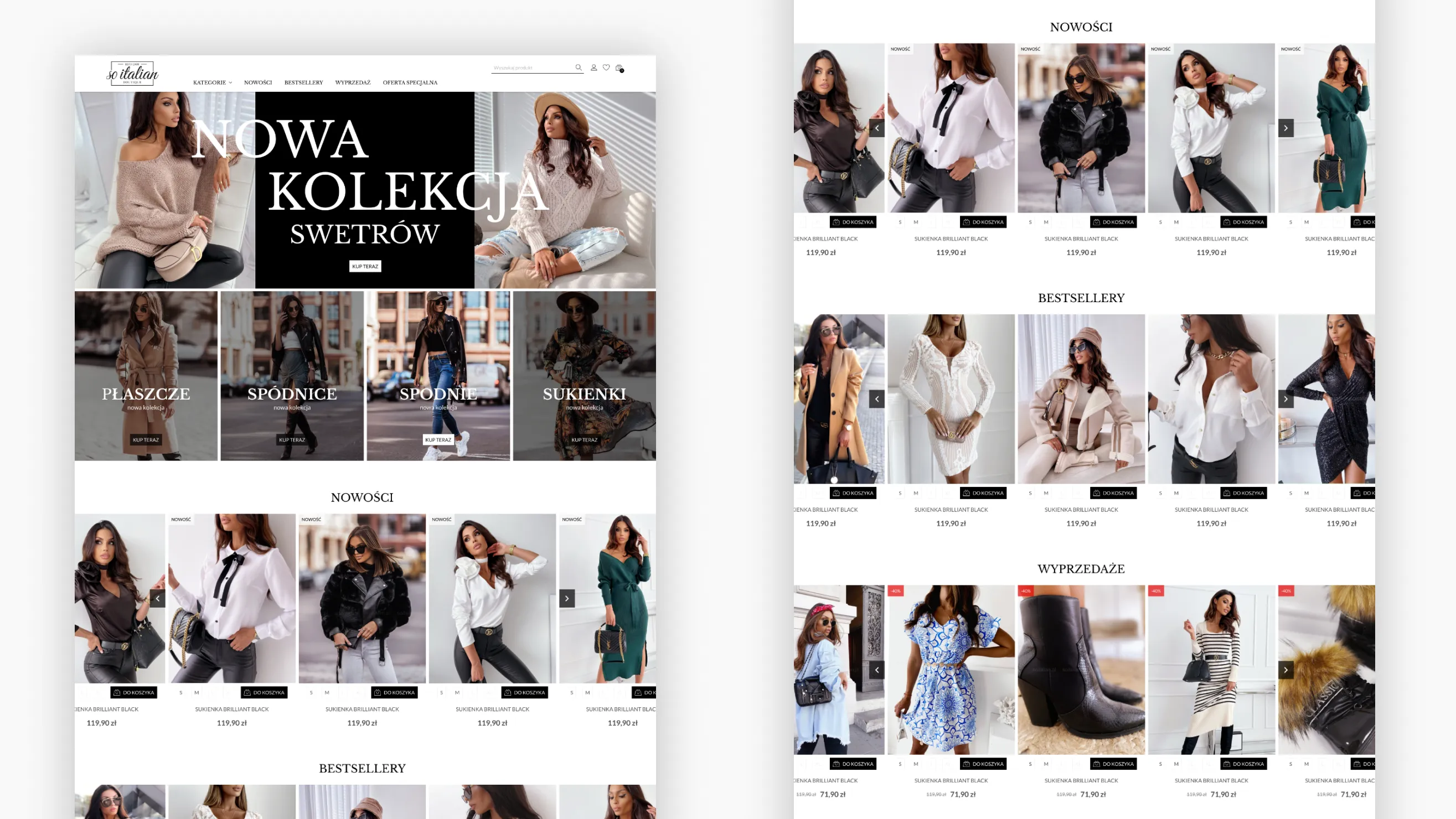Select size M under bow blouse, left page

click(197, 692)
